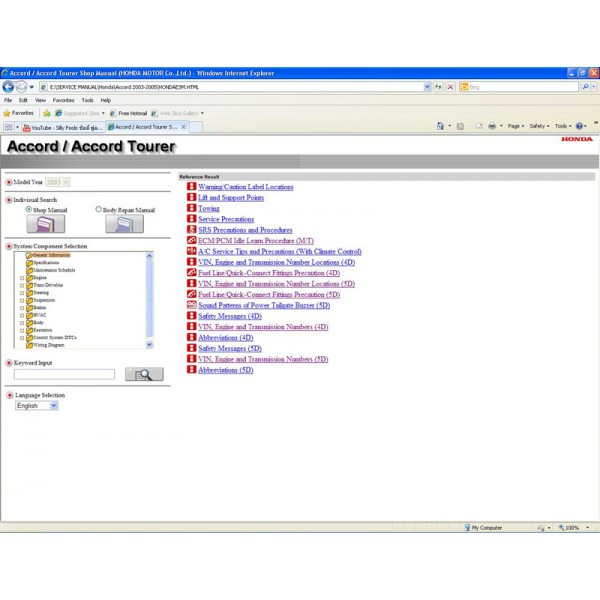This screenshot has height=600, width=600.
Task: Click the Print icon in command bar
Action: [492, 126]
